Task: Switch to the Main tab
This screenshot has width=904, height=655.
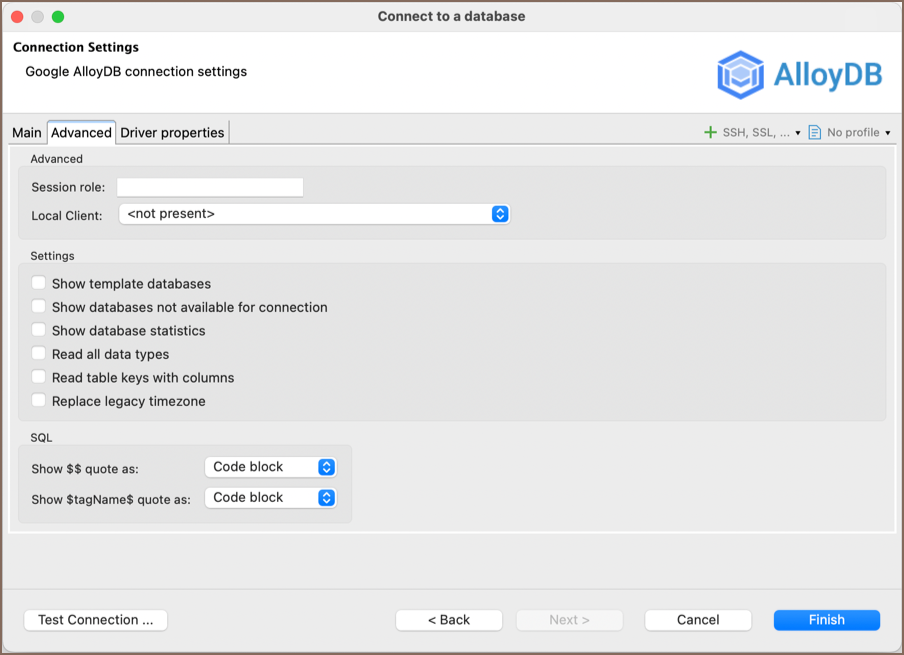Action: pyautogui.click(x=27, y=132)
